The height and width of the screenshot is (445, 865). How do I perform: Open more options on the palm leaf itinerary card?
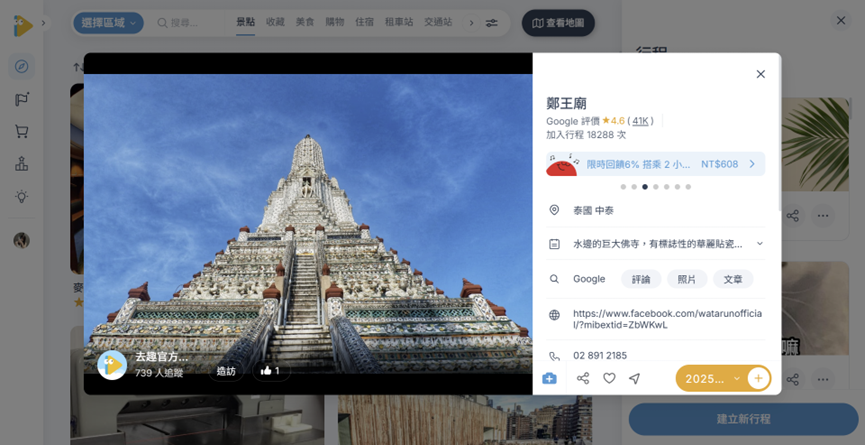coord(823,215)
